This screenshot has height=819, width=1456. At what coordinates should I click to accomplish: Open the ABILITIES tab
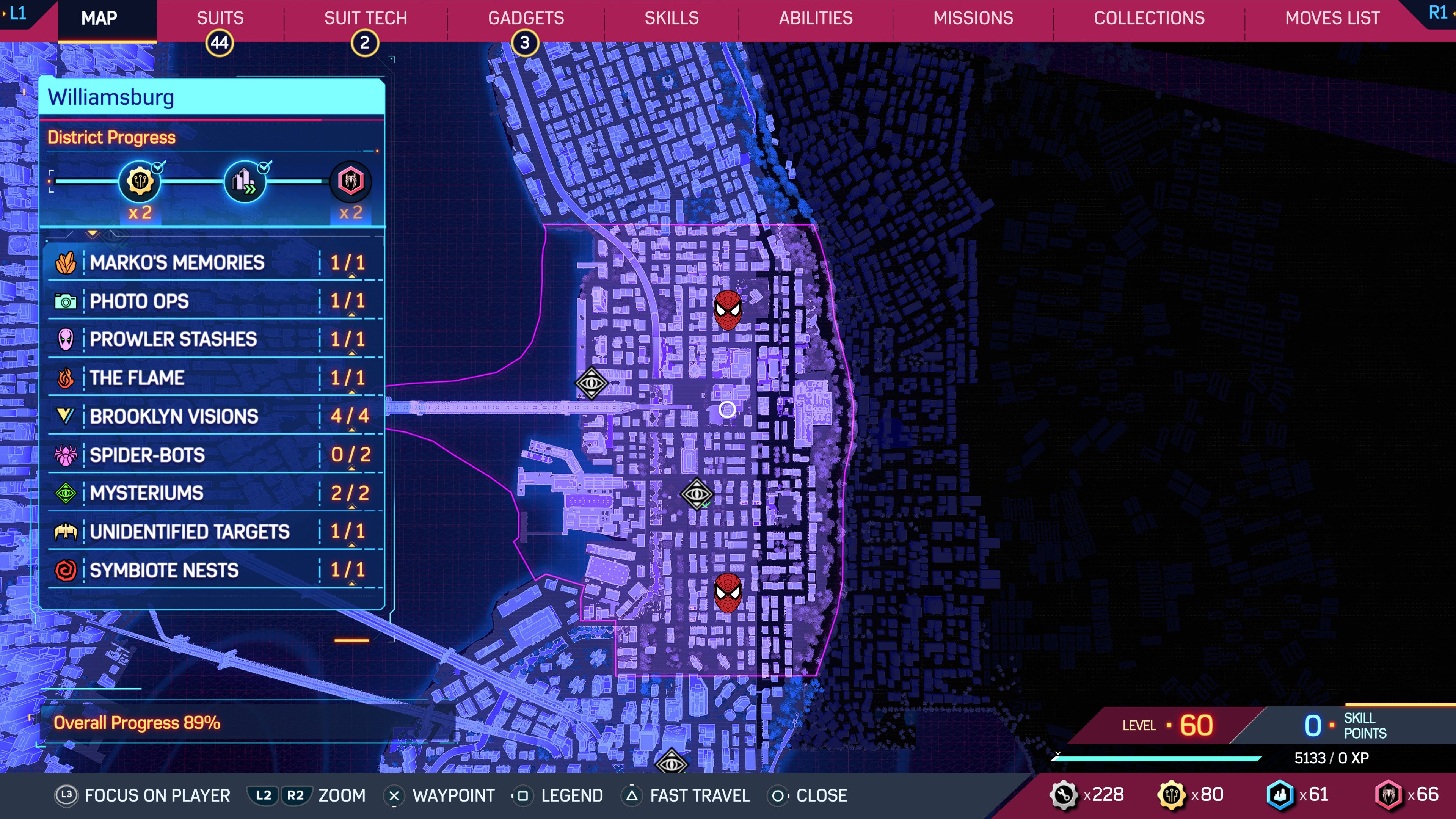point(816,18)
